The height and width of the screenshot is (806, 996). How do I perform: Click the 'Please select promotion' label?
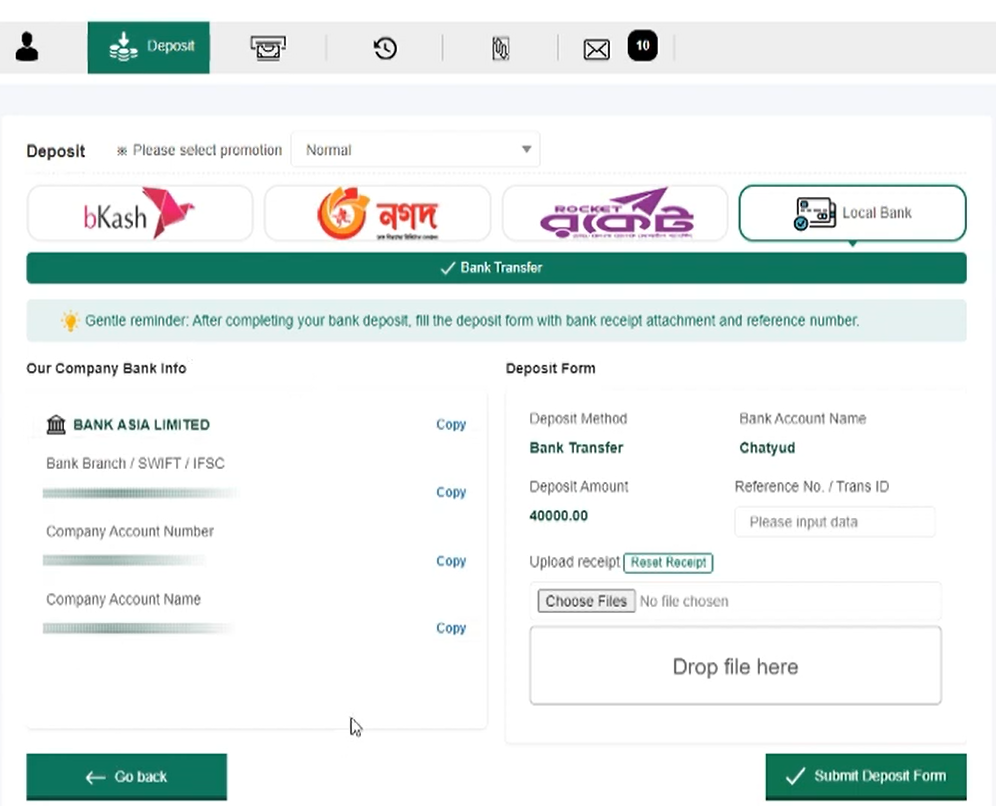pyautogui.click(x=207, y=151)
